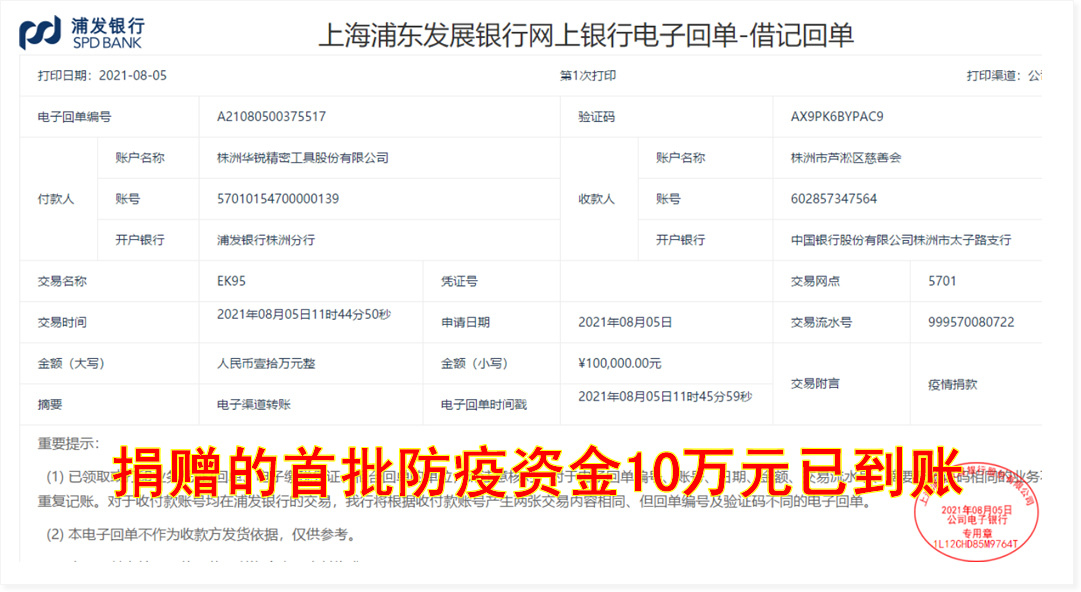Click the 凭证号 label
This screenshot has width=1081, height=592.
click(x=459, y=281)
